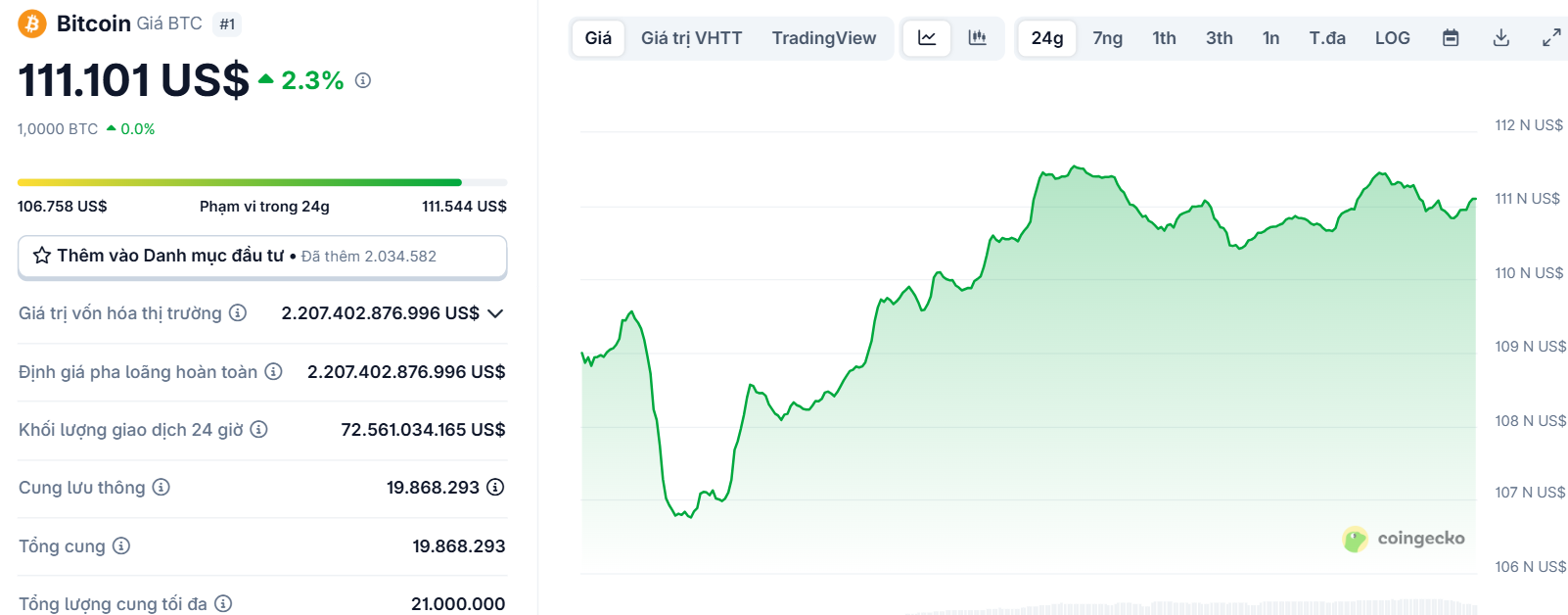Download chart data icon

click(x=1501, y=38)
